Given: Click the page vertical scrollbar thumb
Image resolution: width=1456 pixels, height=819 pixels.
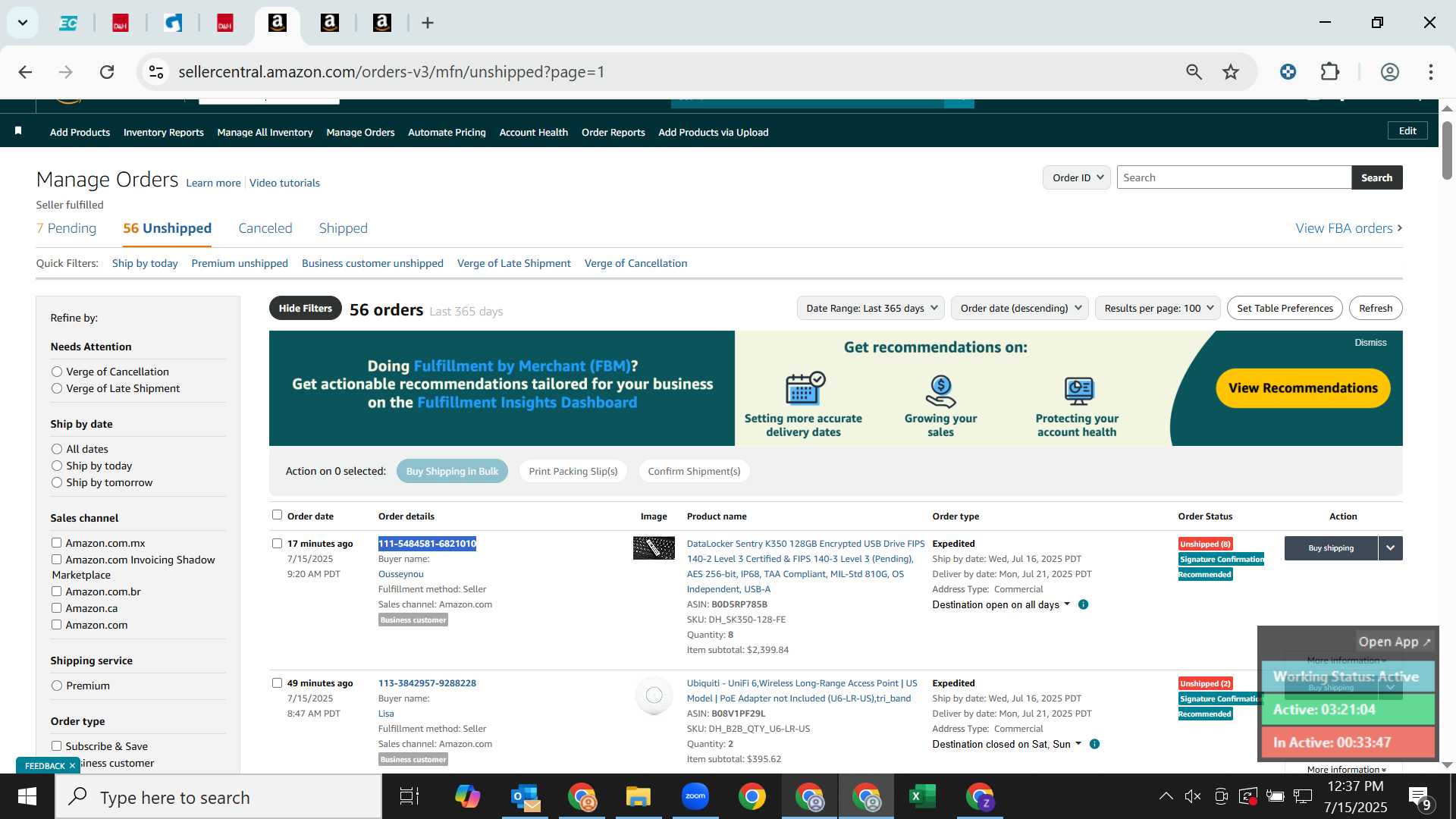Looking at the screenshot, I should pyautogui.click(x=1447, y=150).
